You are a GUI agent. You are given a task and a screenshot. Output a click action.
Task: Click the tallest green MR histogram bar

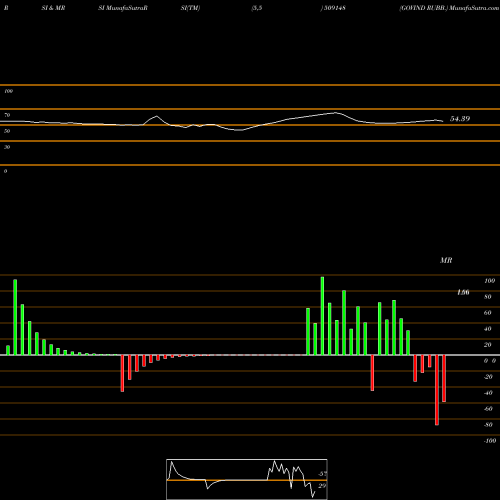[x=322, y=316]
